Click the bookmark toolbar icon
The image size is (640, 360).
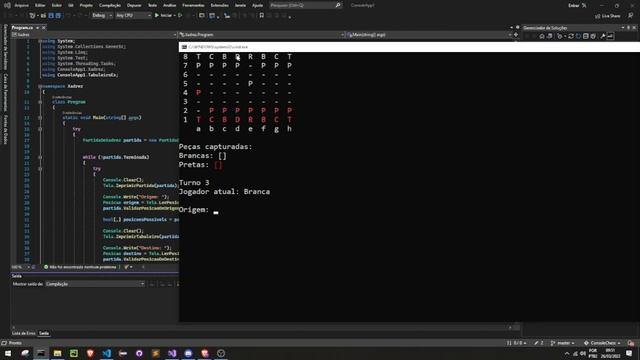(x=262, y=16)
